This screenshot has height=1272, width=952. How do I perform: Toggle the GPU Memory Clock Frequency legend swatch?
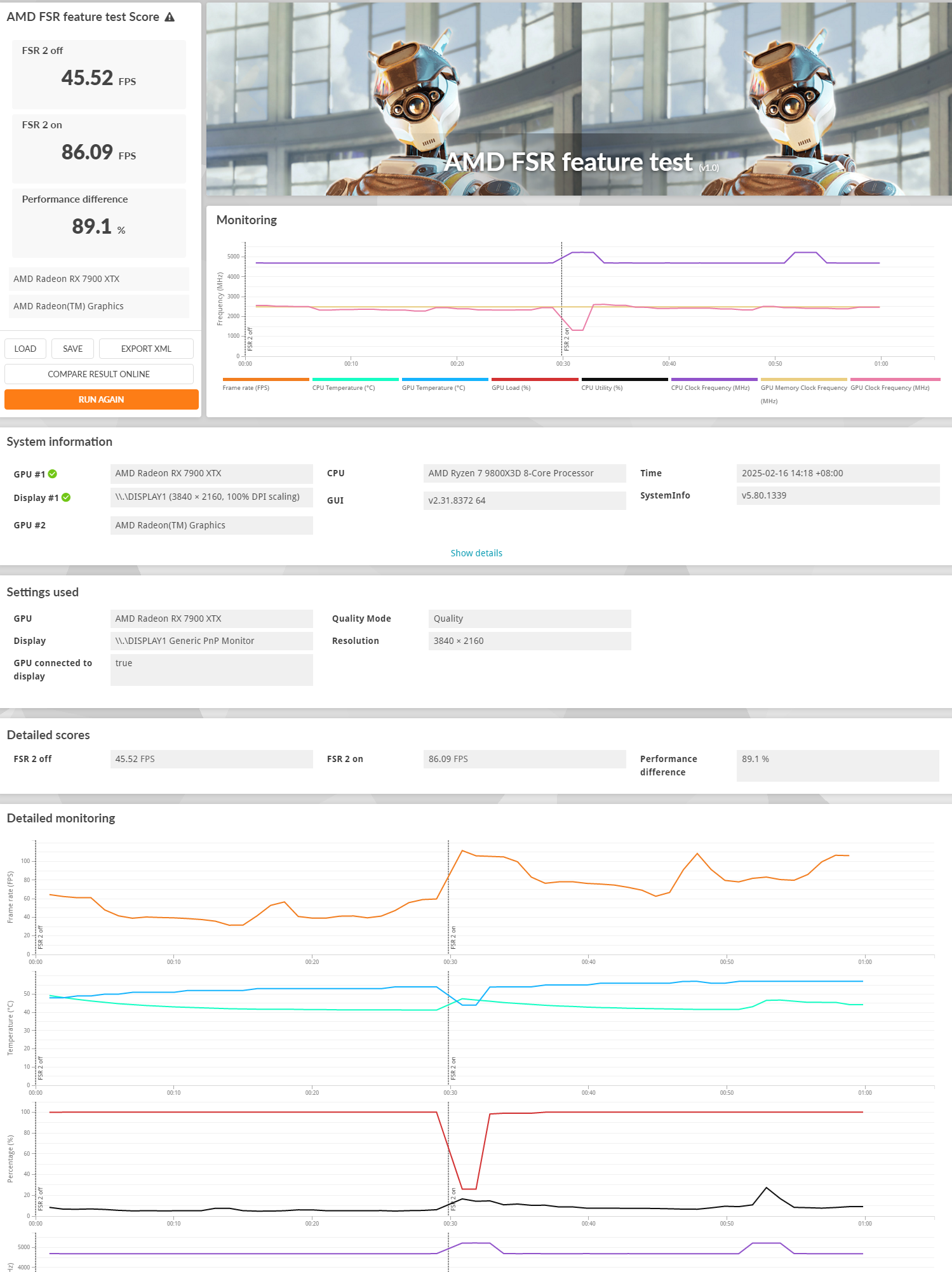[x=804, y=379]
